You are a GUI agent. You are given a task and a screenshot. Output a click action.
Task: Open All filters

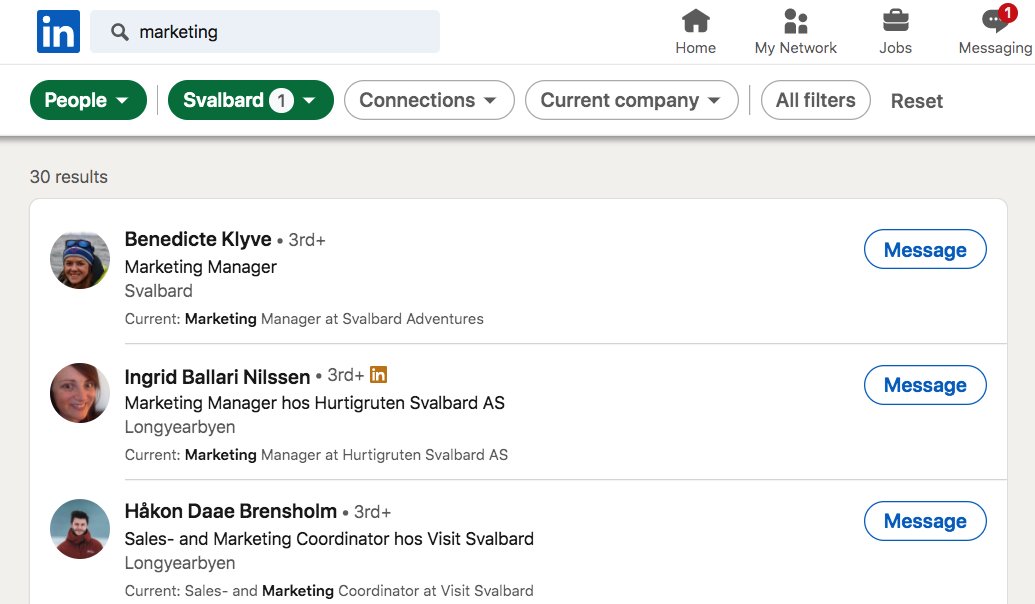[x=815, y=100]
